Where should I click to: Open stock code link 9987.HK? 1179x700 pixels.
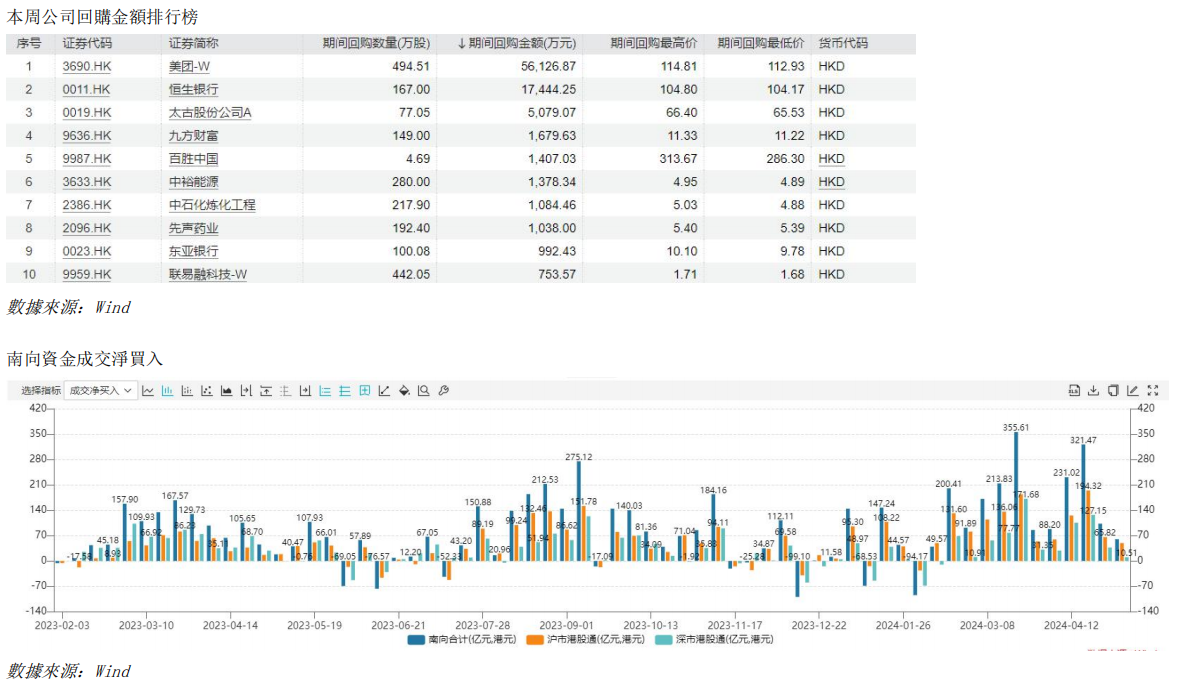pyautogui.click(x=86, y=159)
